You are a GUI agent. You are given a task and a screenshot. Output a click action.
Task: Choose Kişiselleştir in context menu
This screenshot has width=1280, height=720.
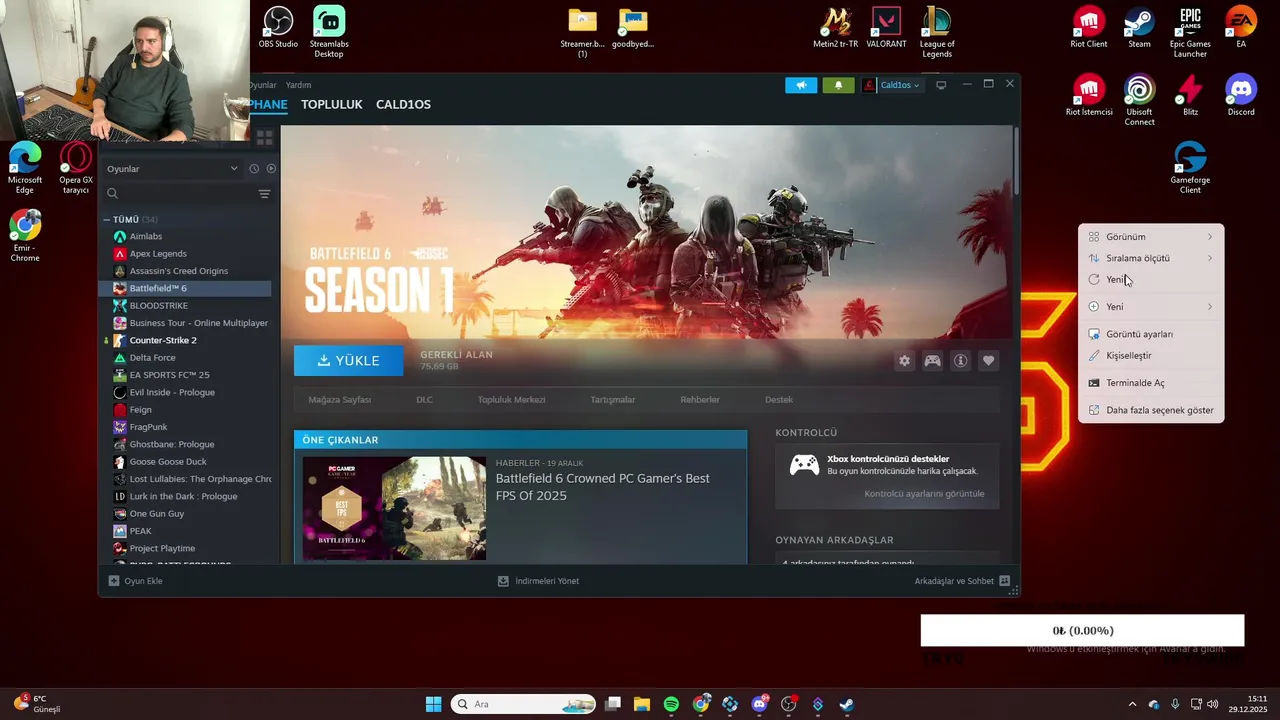pyautogui.click(x=1151, y=356)
